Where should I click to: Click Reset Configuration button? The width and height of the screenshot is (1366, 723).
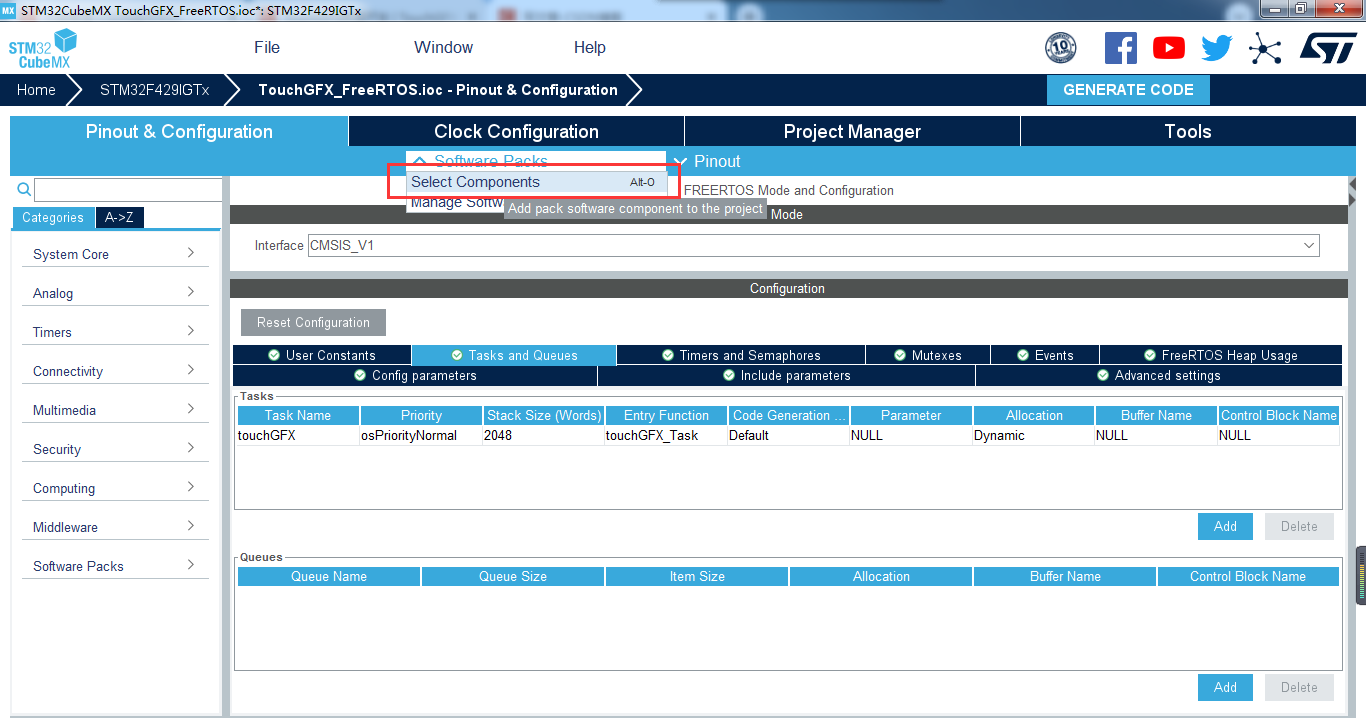pos(313,322)
